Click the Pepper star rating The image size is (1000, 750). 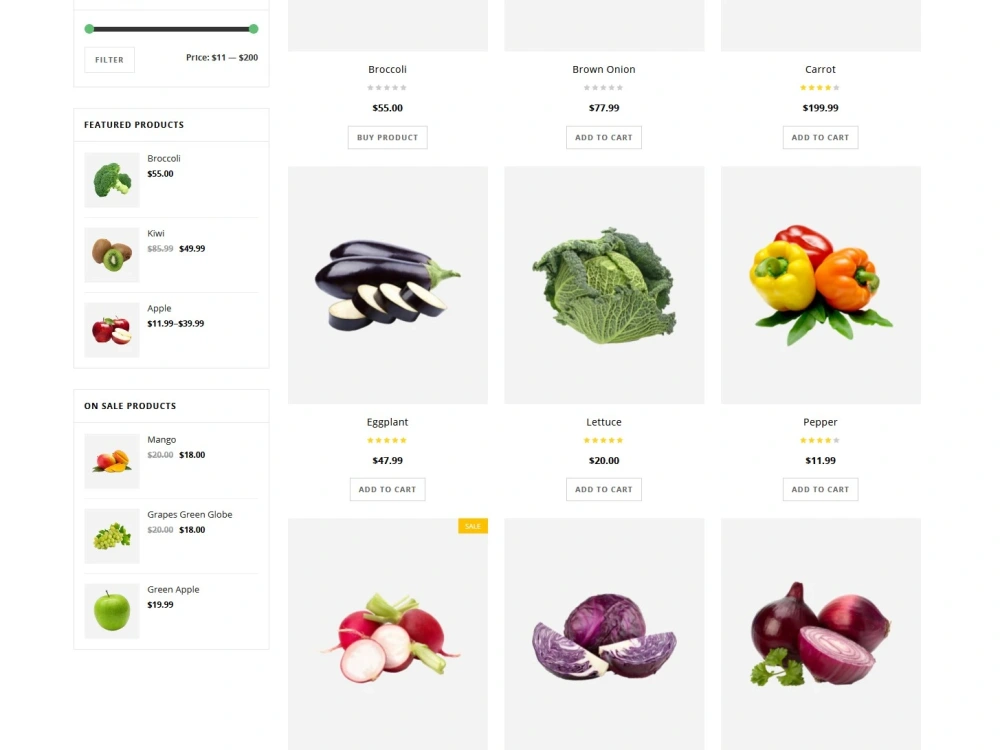(x=820, y=440)
